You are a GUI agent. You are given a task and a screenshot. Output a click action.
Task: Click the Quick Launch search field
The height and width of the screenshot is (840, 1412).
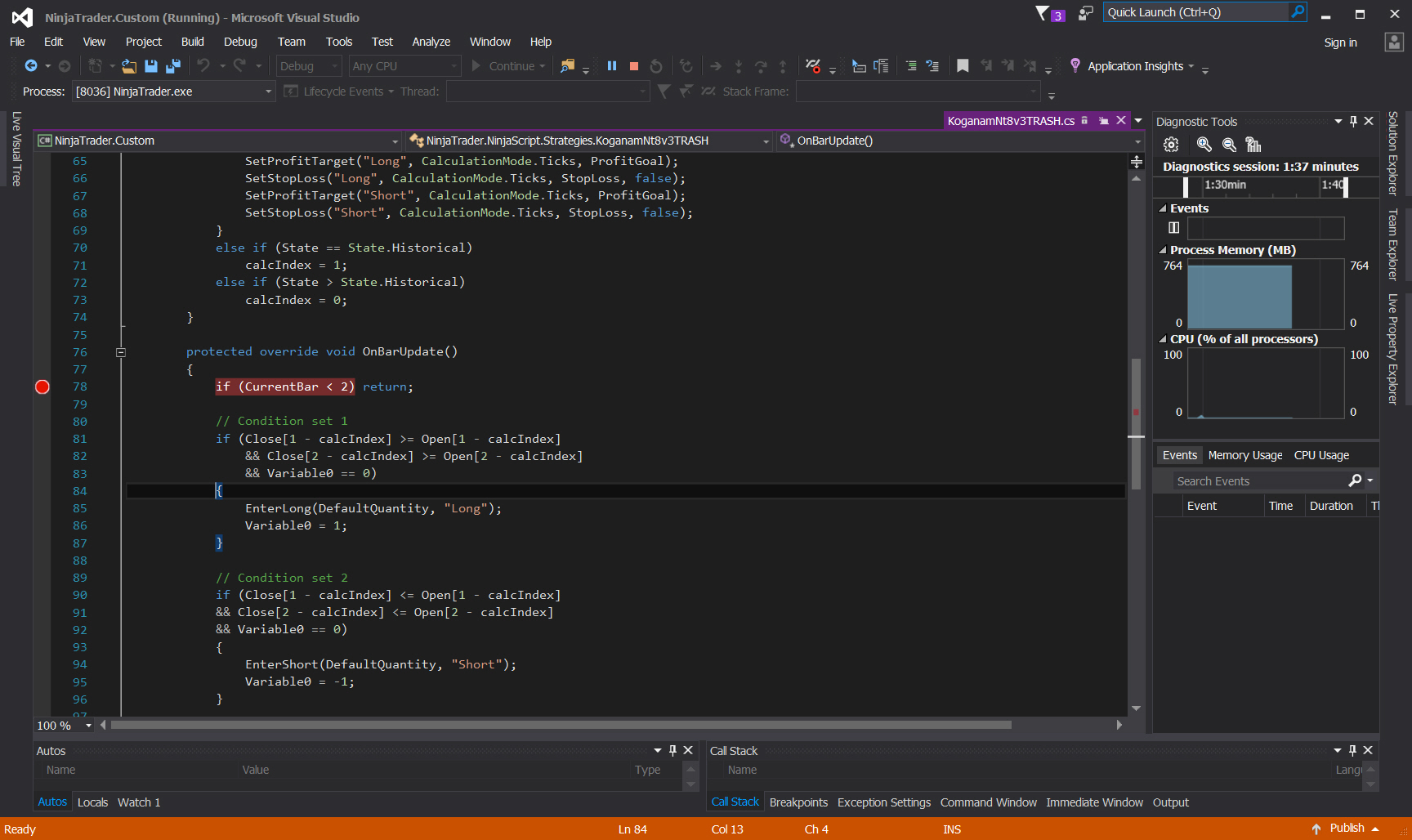coord(1195,12)
